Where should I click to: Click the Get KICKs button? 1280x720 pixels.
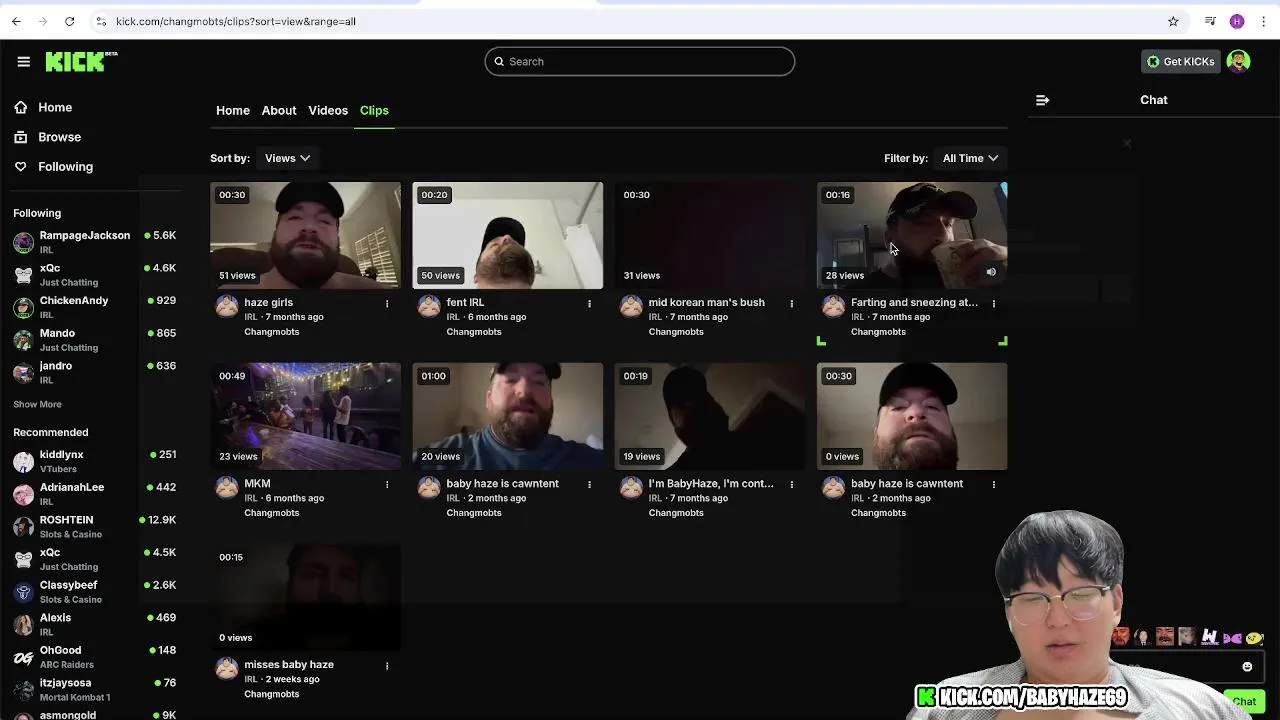(x=1180, y=61)
